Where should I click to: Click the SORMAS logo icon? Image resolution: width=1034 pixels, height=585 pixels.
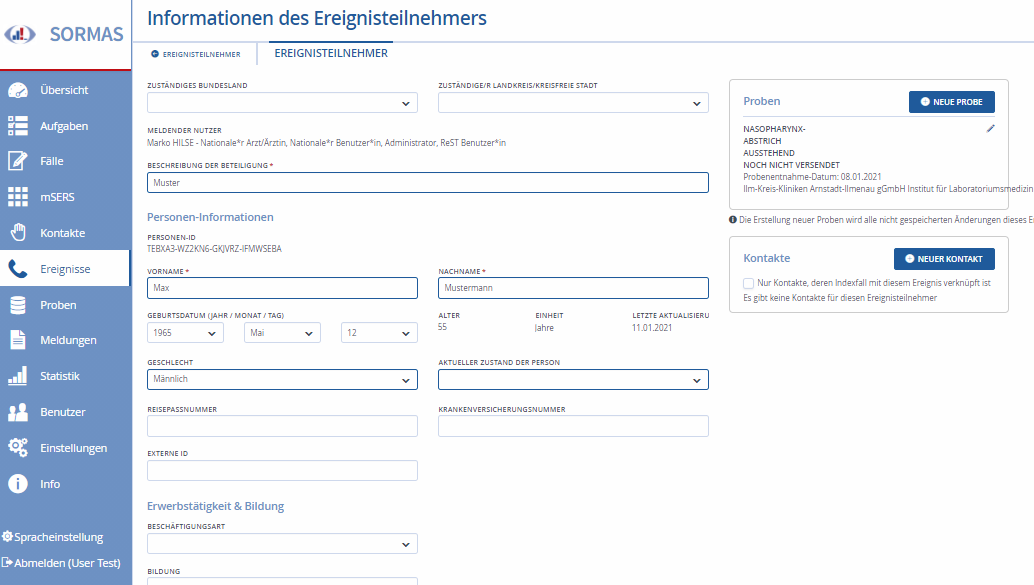tap(20, 34)
